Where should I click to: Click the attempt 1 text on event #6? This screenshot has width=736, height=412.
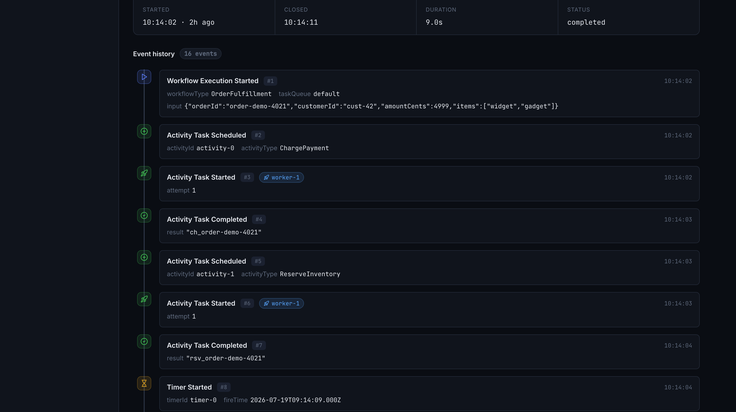point(181,317)
